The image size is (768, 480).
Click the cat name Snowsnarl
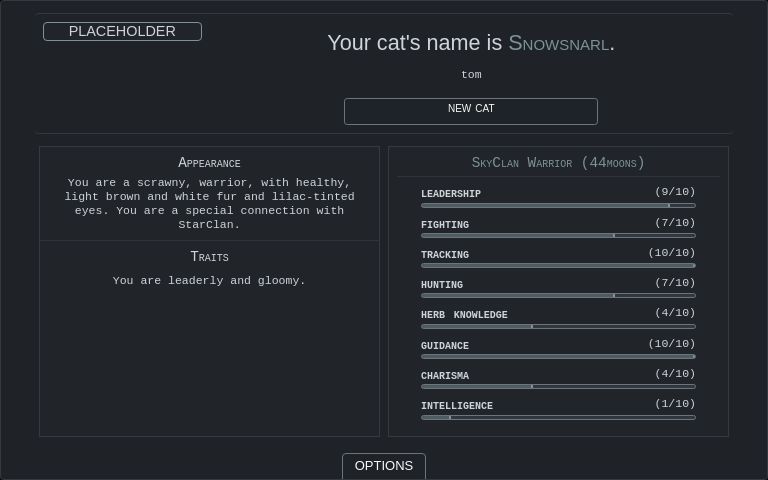pyautogui.click(x=558, y=43)
